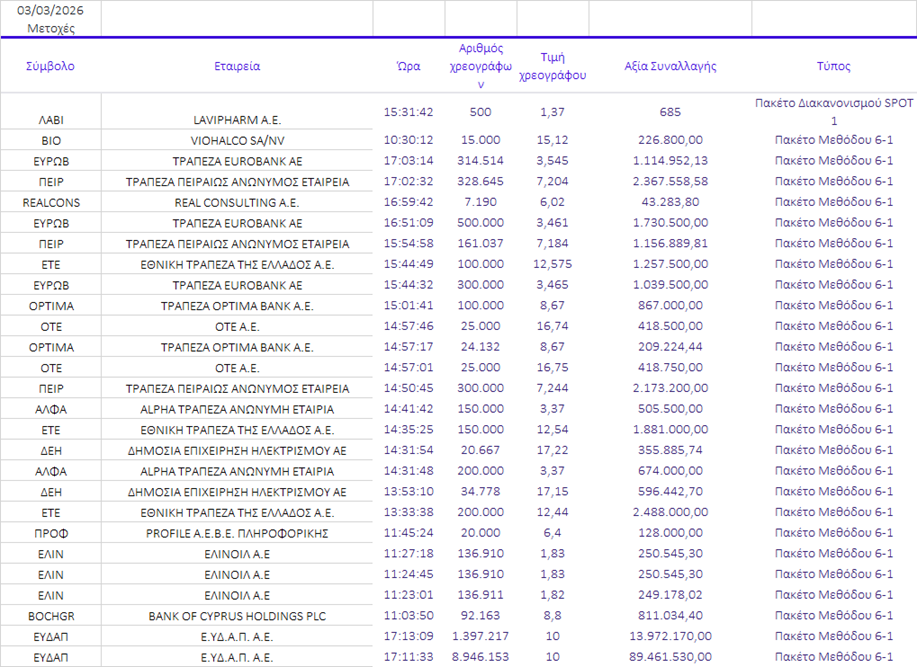Click the quantity 136.911
This screenshot has height=667, width=917.
coord(481,595)
